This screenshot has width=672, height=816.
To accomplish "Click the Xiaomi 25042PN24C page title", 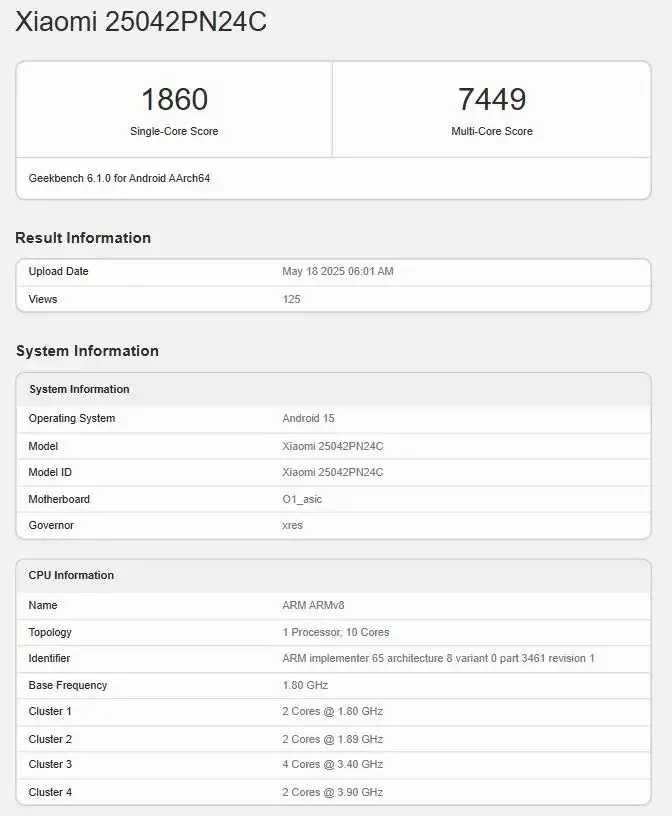I will [x=141, y=22].
